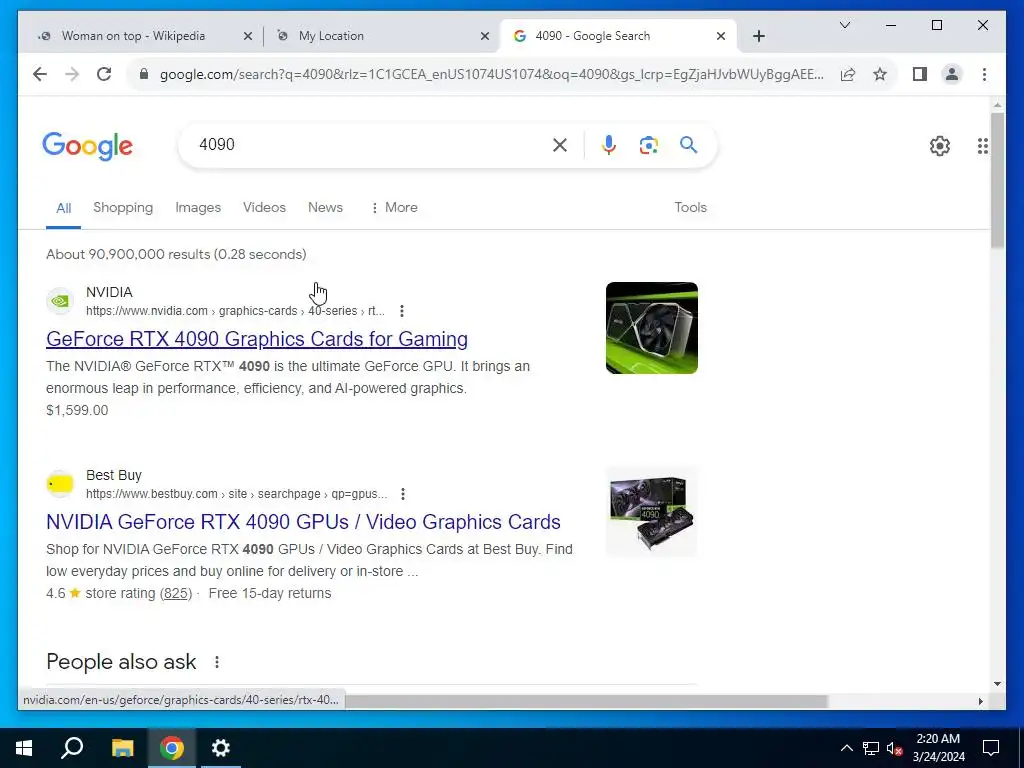
Task: Select the All results tab
Action: (63, 208)
